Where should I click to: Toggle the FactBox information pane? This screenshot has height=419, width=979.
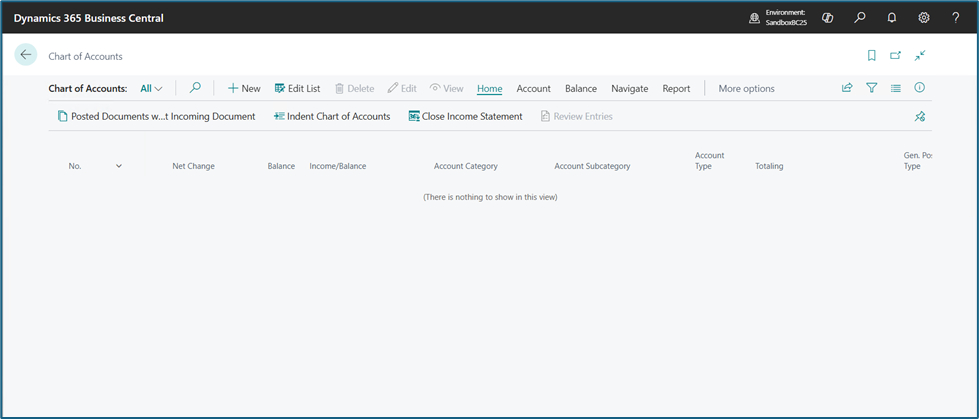[x=920, y=88]
